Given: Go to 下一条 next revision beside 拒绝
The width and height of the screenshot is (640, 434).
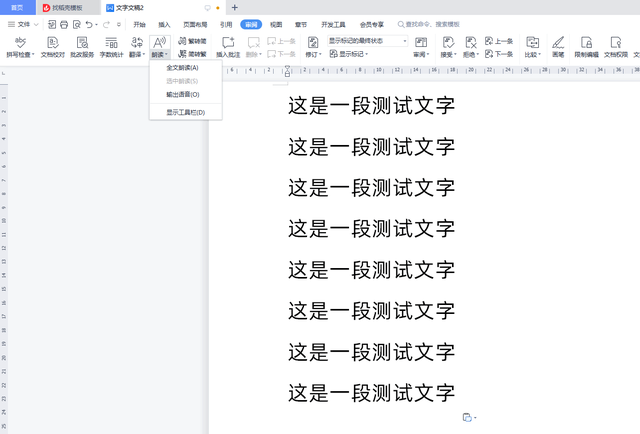Looking at the screenshot, I should coord(499,54).
